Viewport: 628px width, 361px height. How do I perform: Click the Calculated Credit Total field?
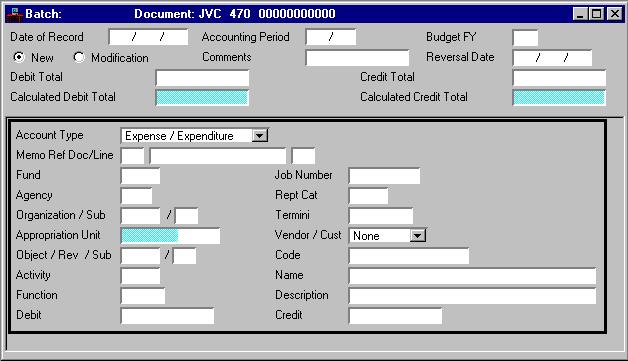tap(559, 98)
